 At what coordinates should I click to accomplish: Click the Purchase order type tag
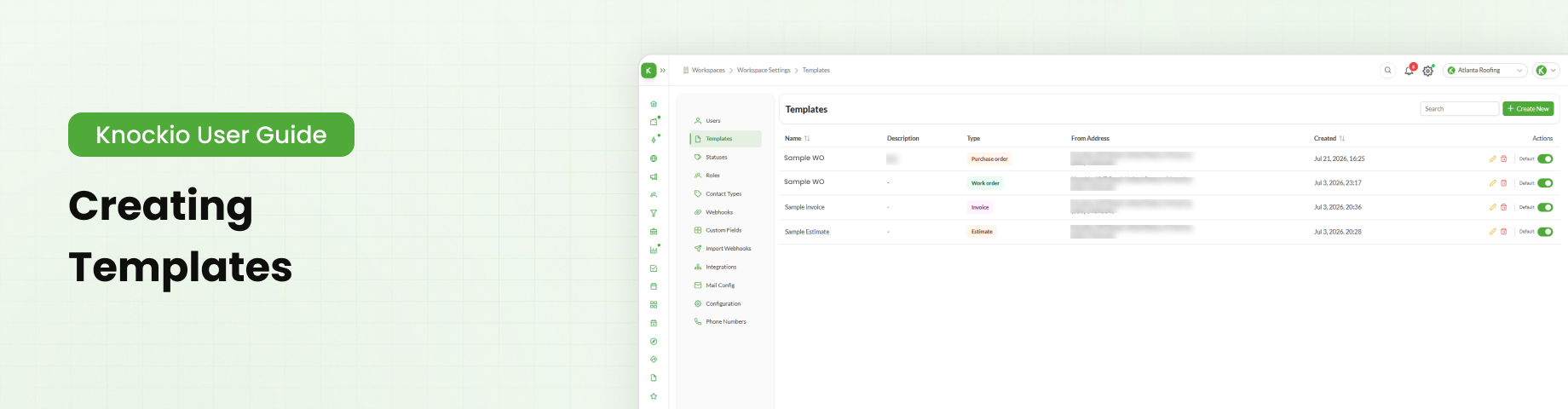pos(989,159)
